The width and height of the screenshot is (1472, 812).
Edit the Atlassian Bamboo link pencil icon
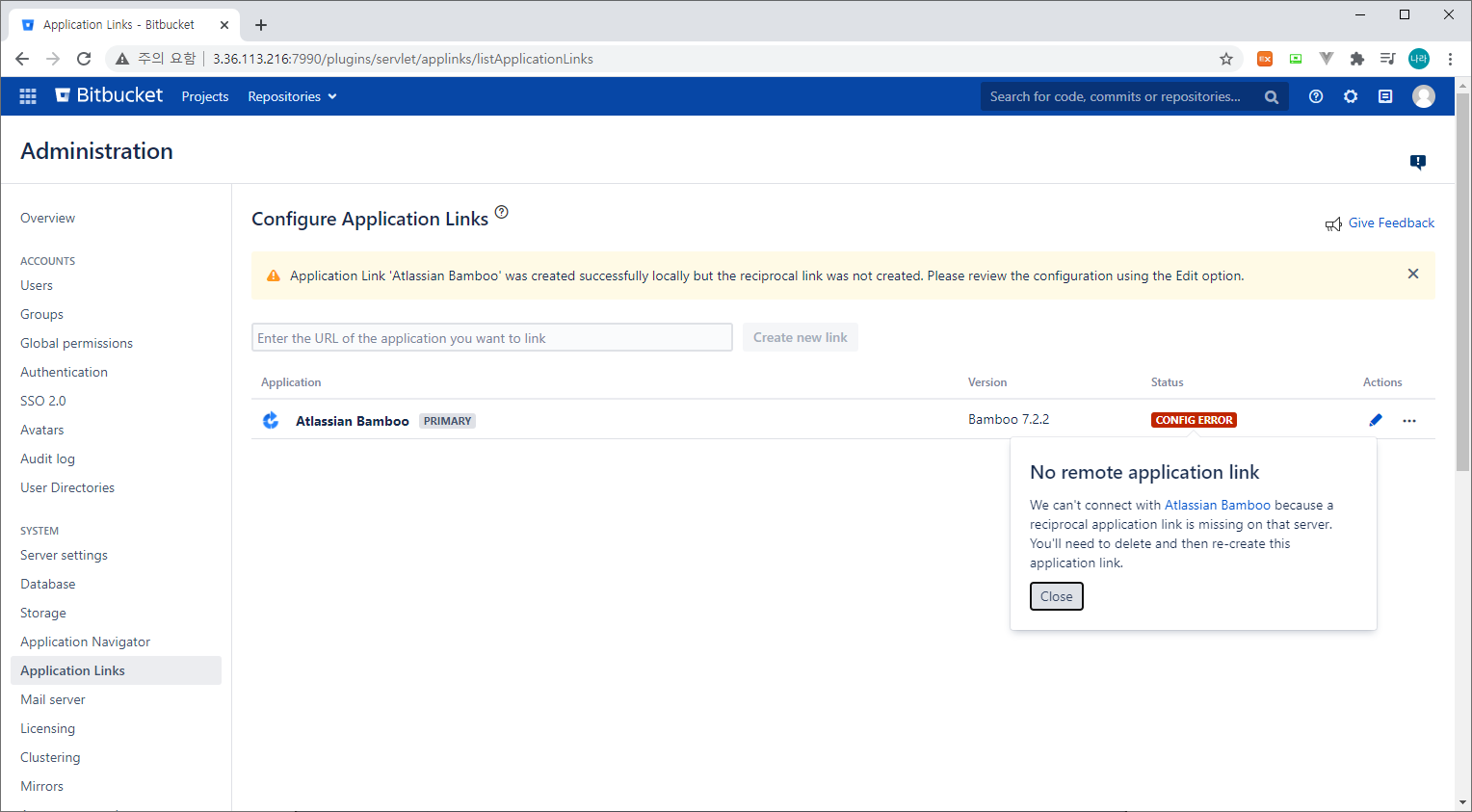tap(1376, 420)
